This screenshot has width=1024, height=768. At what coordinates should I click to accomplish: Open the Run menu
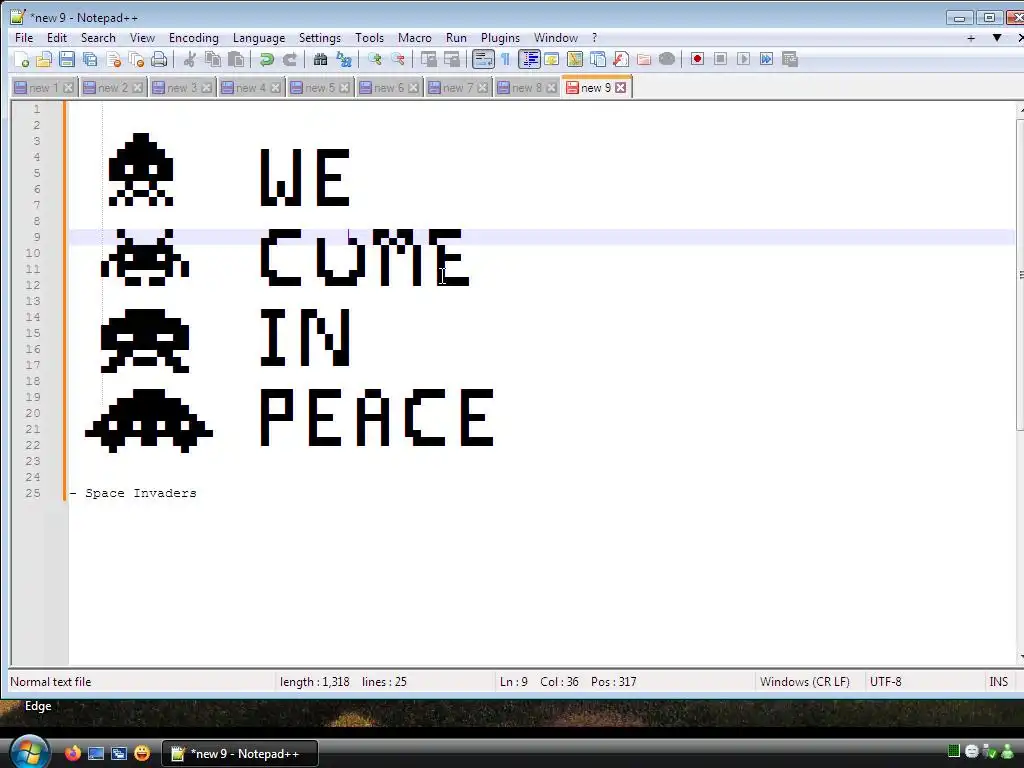coord(456,38)
